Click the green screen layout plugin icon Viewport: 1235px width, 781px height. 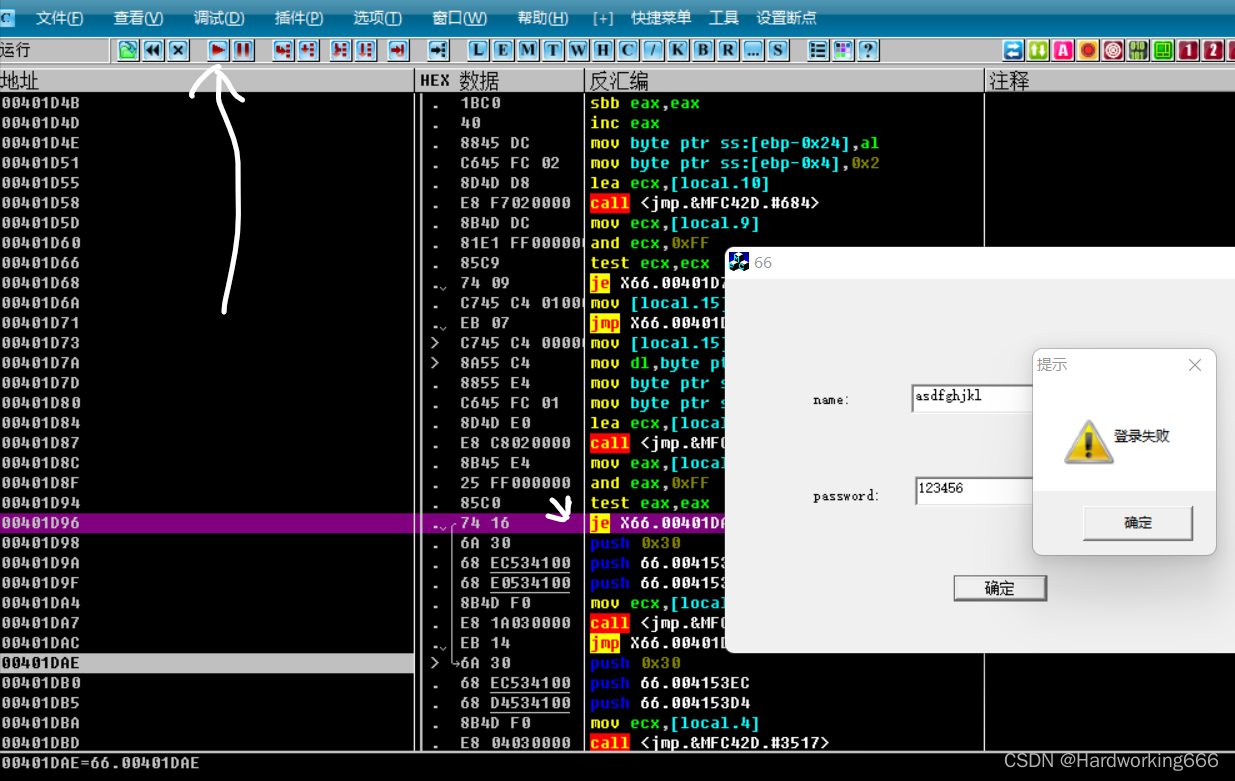[x=1163, y=50]
